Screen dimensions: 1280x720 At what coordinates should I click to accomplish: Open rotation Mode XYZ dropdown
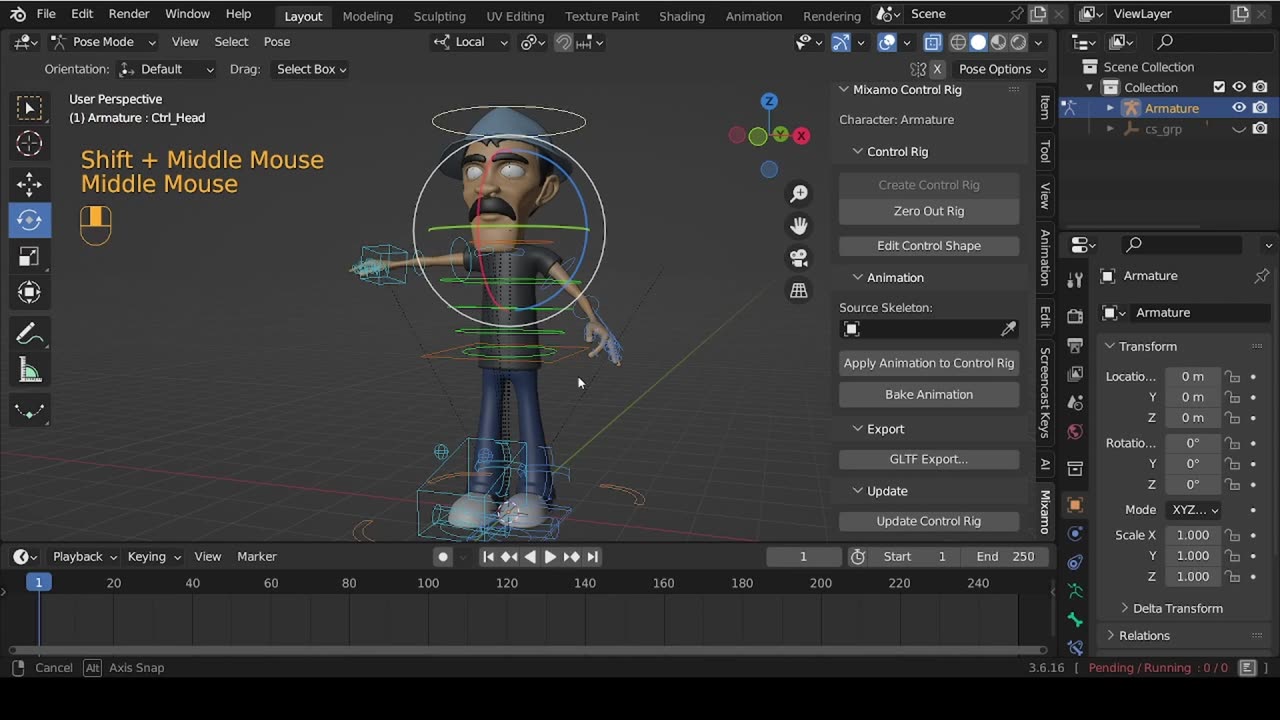click(1195, 510)
